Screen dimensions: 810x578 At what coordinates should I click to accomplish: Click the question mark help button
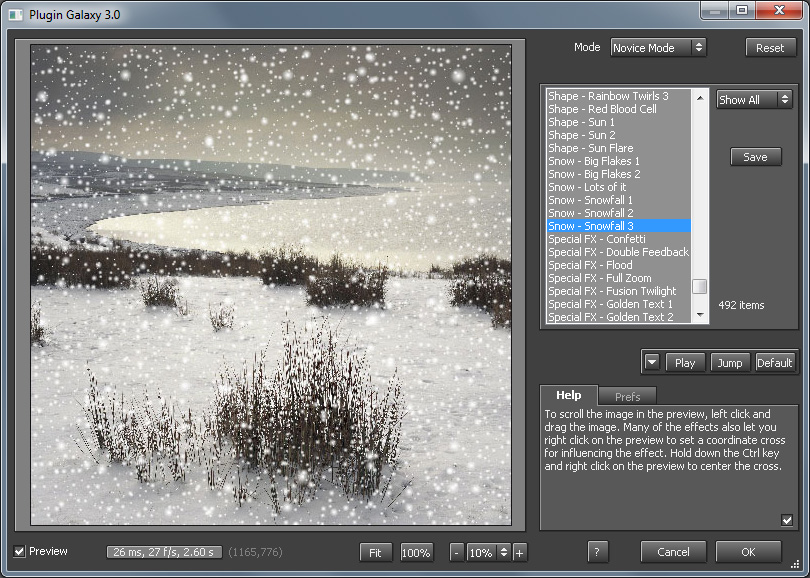[x=598, y=552]
